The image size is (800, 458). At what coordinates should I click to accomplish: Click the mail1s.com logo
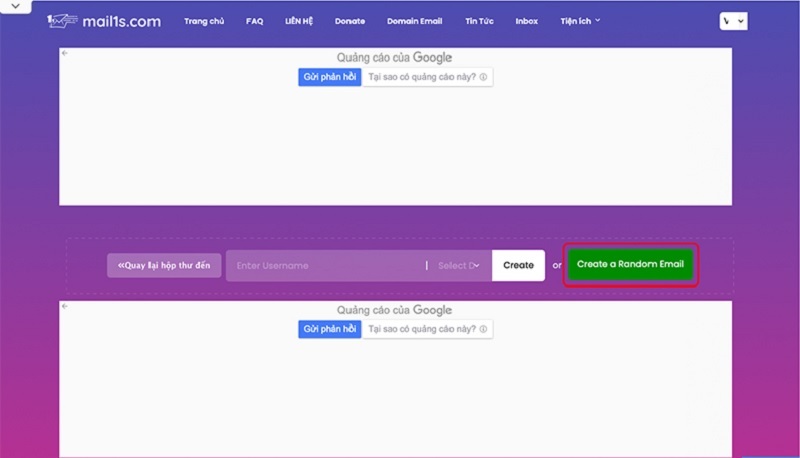(x=104, y=21)
